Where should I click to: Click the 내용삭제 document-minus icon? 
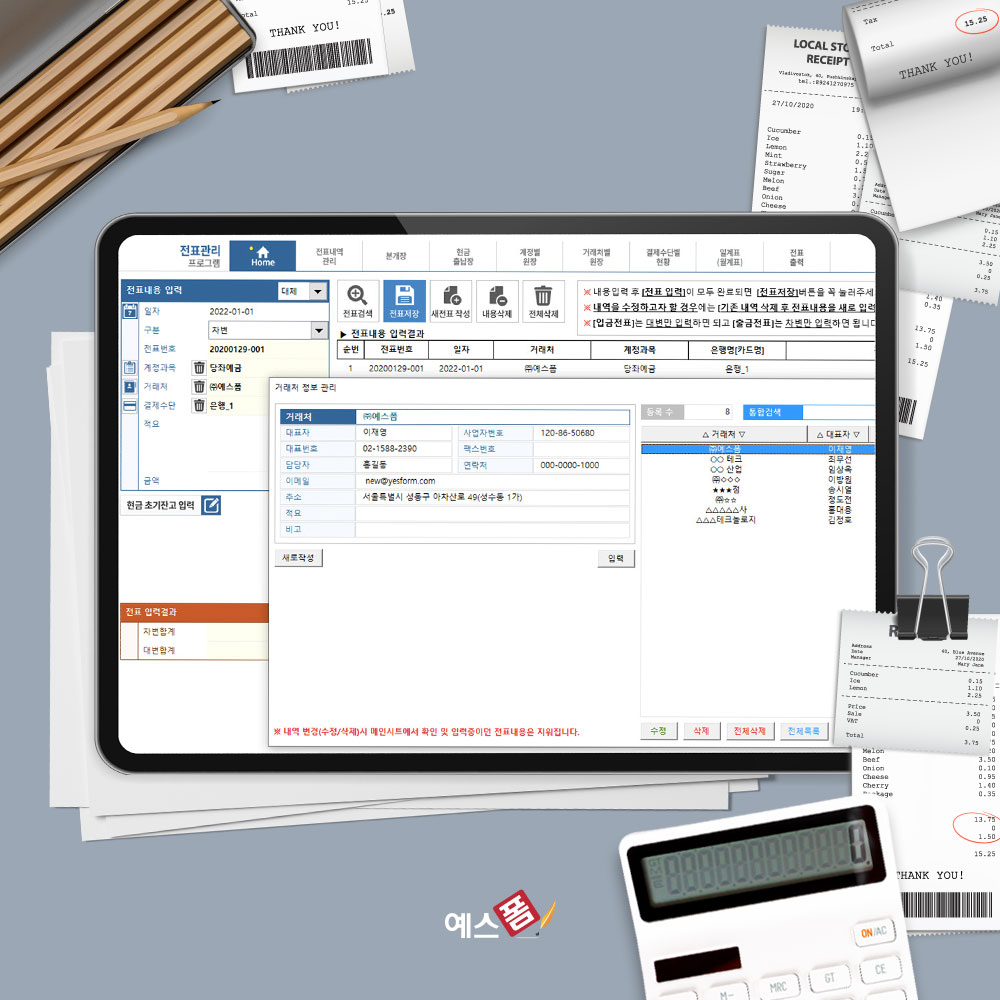[497, 301]
